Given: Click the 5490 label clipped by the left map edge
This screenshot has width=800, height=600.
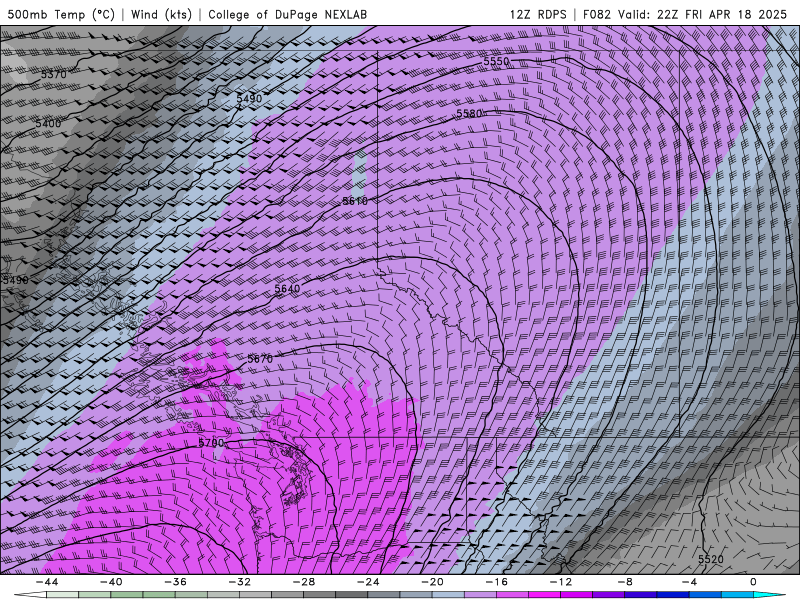Looking at the screenshot, I should pos(15,280).
